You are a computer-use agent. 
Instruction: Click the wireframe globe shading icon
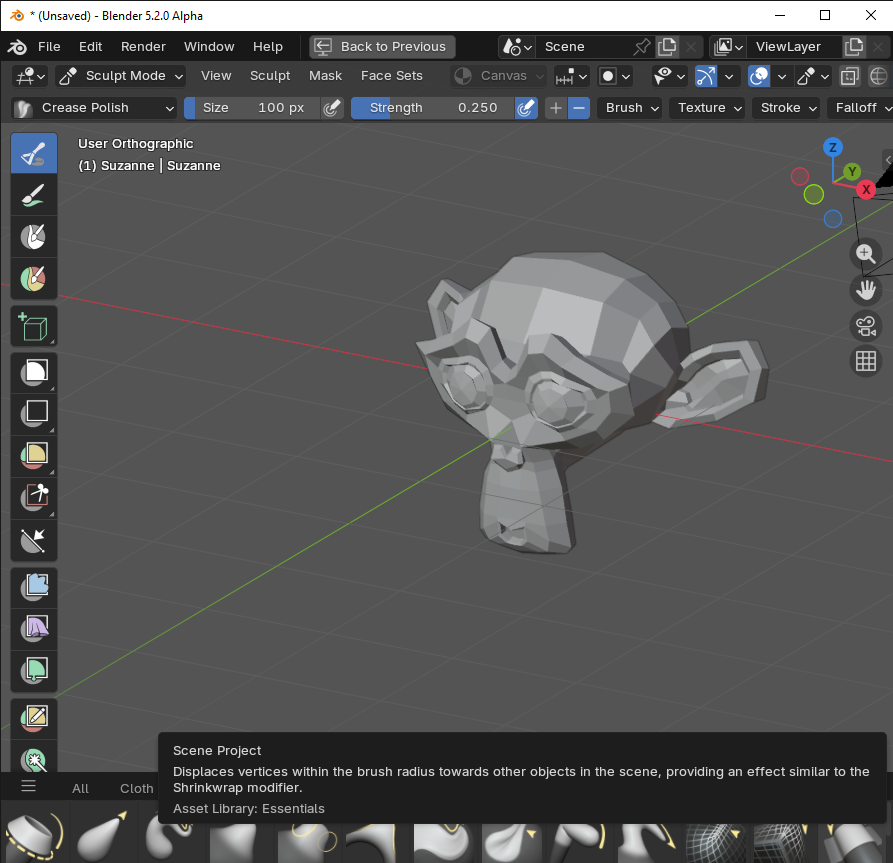pos(879,76)
